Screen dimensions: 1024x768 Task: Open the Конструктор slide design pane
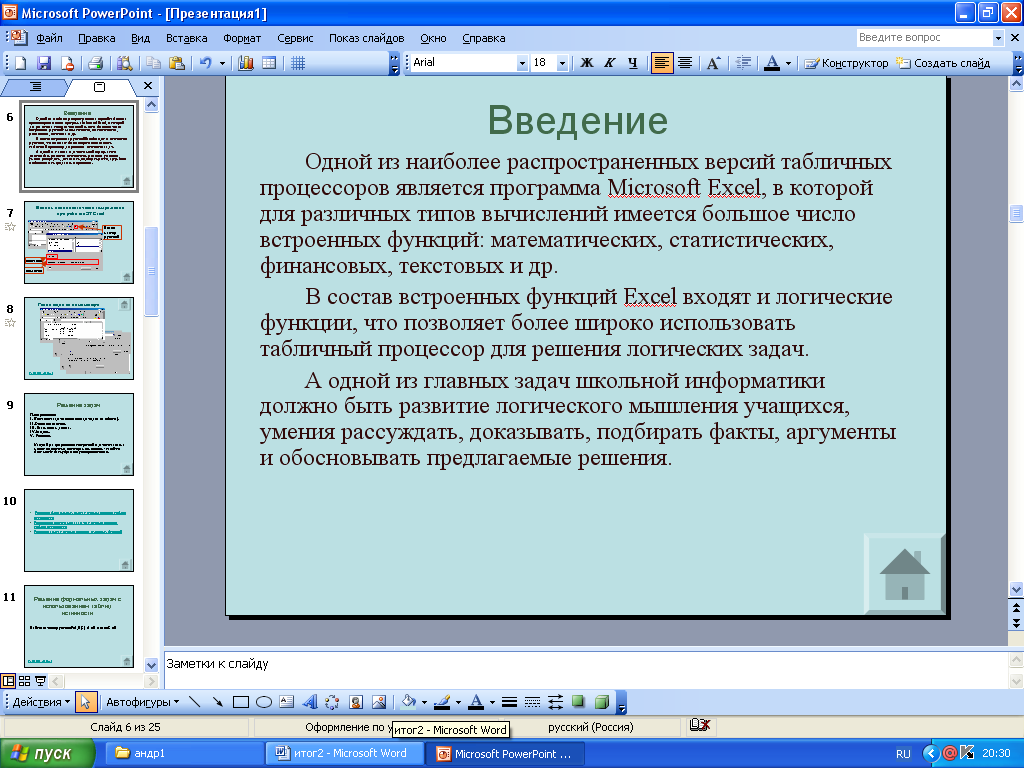click(x=846, y=63)
